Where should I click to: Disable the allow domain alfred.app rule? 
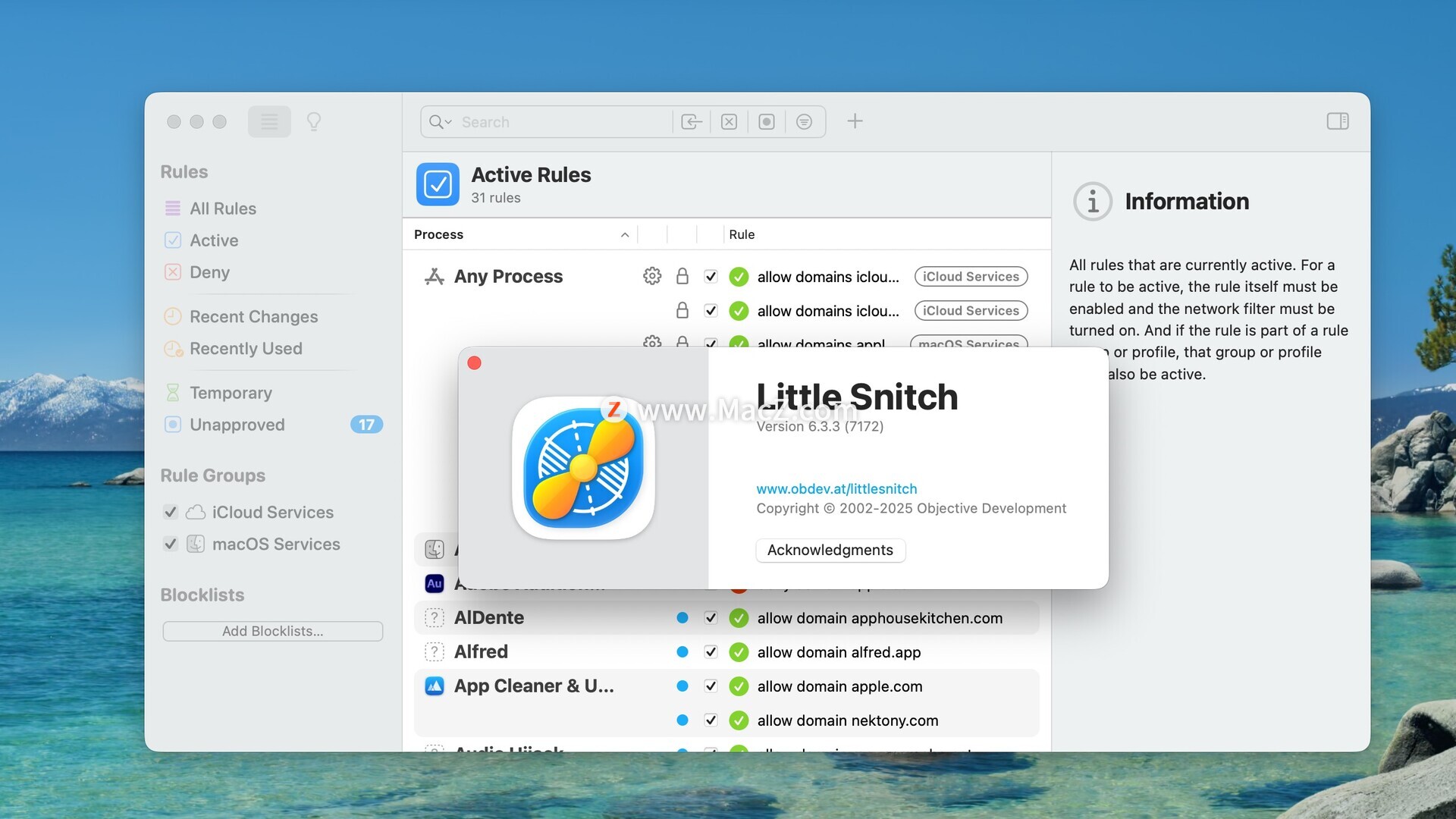pos(711,652)
